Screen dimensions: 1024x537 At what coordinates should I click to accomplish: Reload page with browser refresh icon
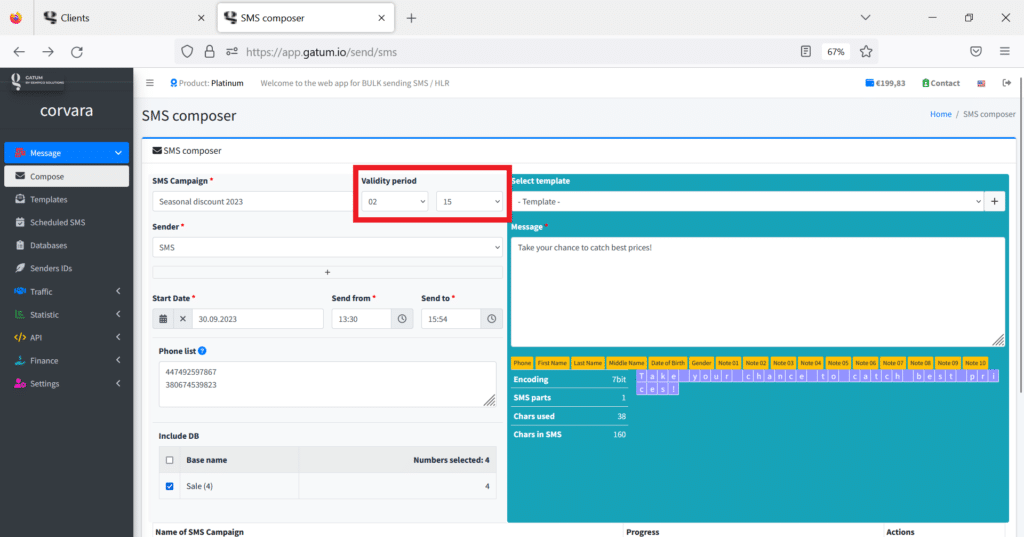click(x=77, y=51)
